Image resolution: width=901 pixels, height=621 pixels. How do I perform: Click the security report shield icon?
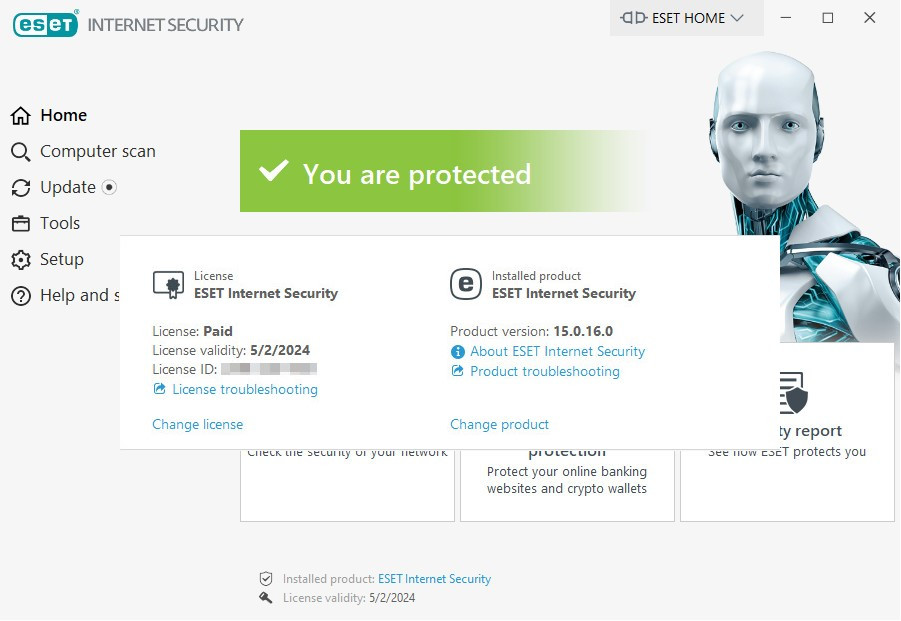[794, 394]
